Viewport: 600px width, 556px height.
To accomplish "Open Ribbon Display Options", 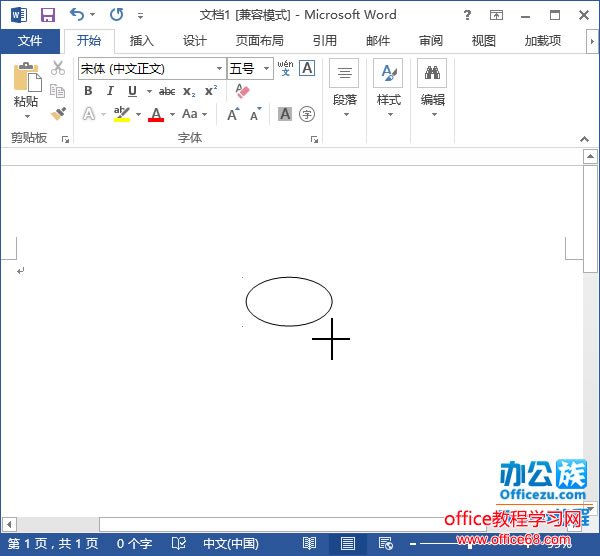I will coord(496,15).
